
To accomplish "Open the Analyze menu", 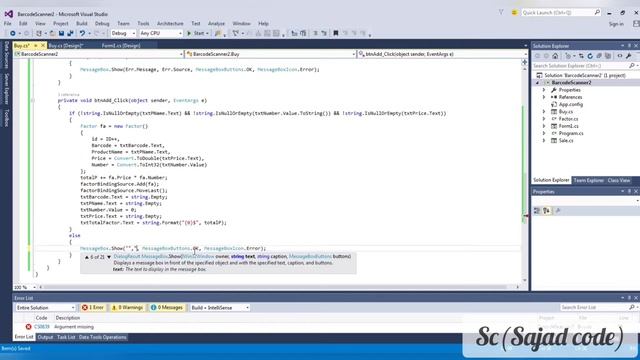I will 216,24.
